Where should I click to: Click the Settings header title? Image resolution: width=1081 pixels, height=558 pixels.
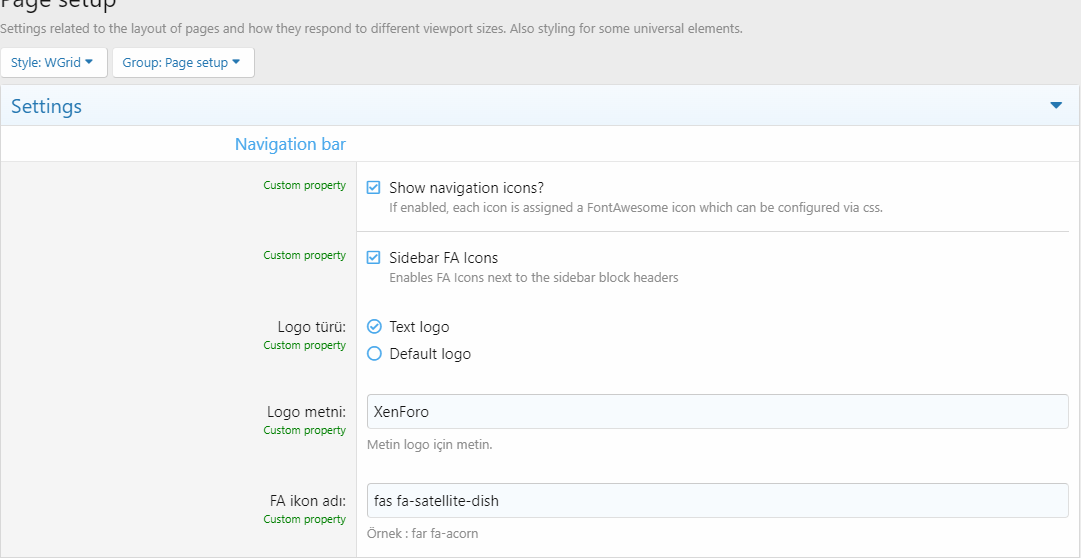[46, 106]
